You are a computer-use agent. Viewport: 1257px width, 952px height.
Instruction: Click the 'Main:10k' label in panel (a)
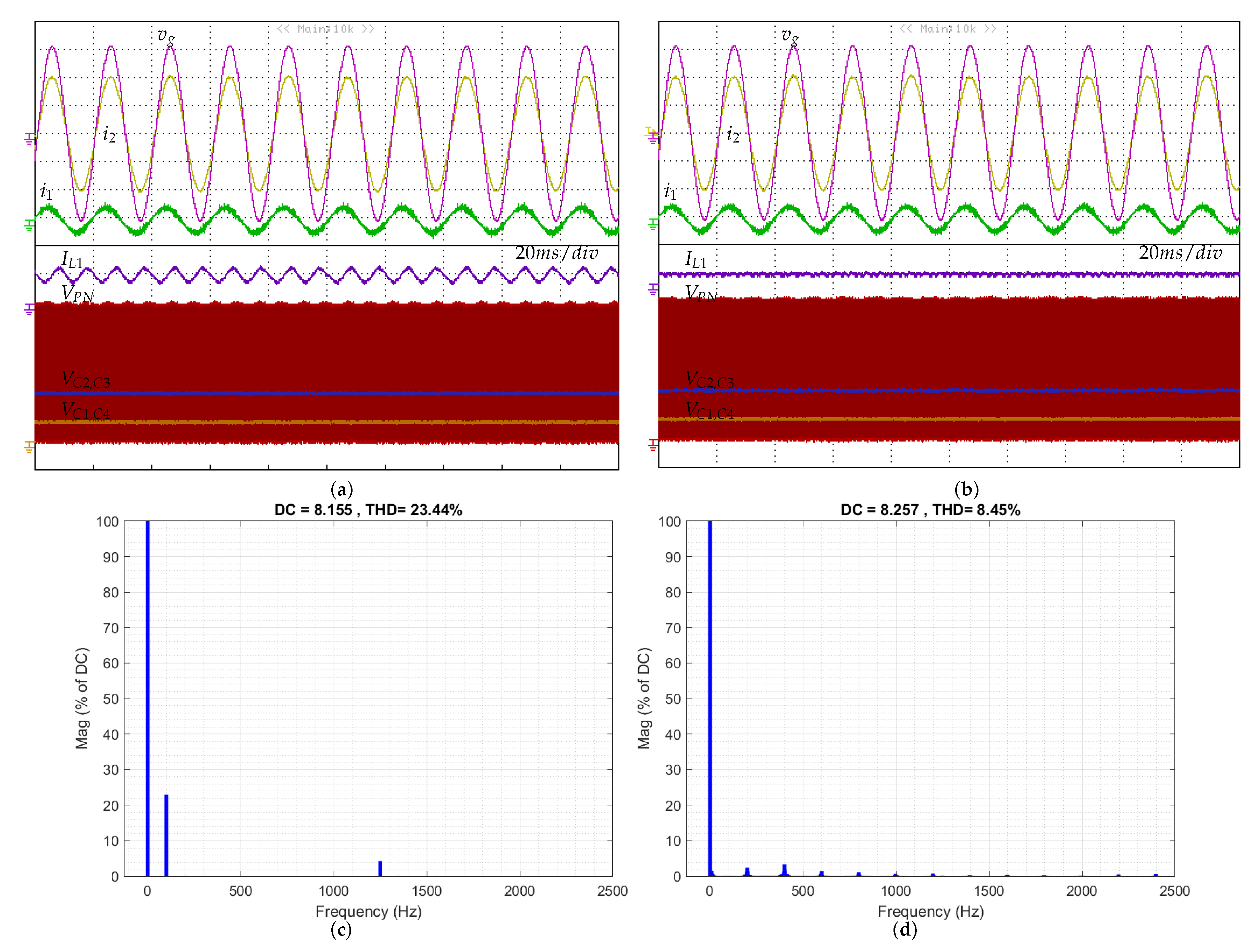click(x=325, y=29)
